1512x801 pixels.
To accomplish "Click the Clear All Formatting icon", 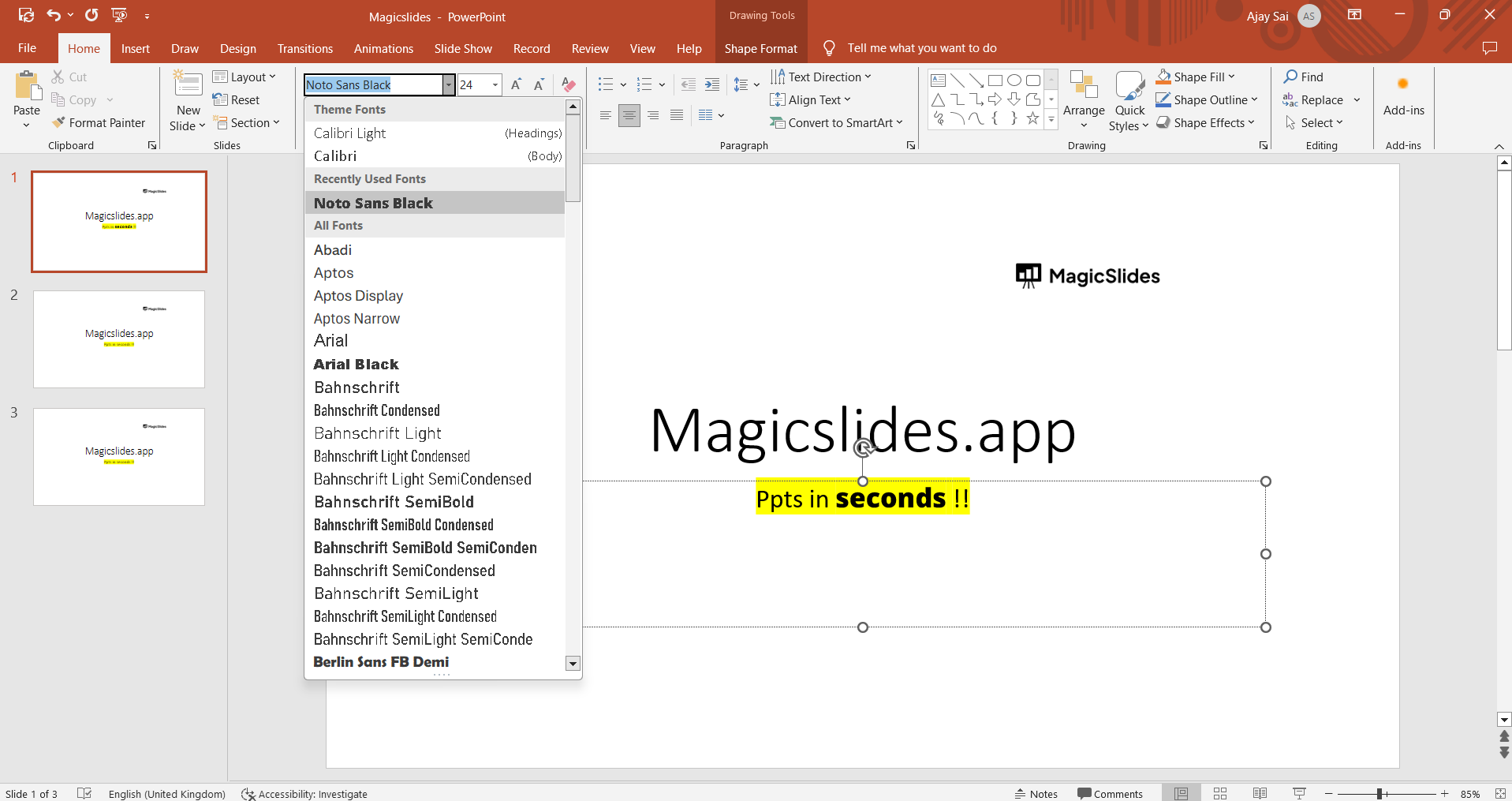I will (568, 85).
